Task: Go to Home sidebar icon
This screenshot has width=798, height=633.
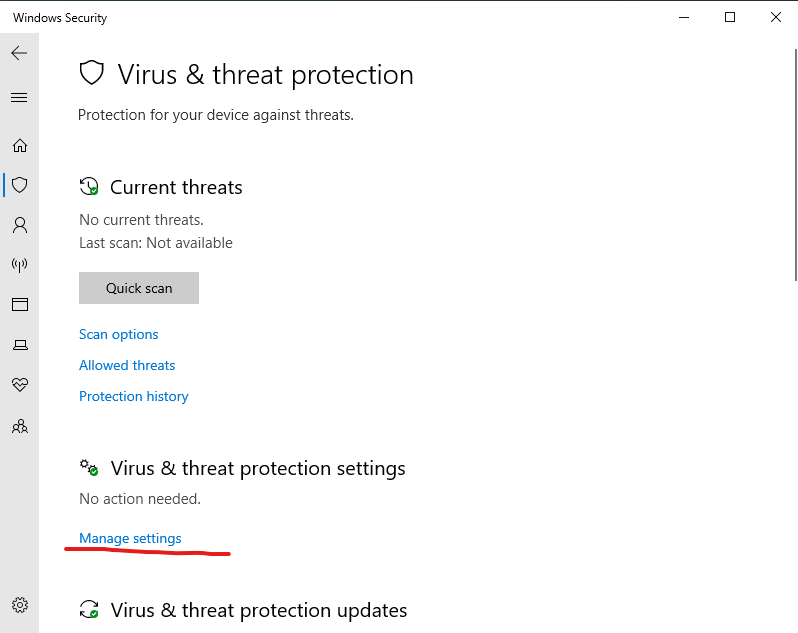Action: click(19, 145)
